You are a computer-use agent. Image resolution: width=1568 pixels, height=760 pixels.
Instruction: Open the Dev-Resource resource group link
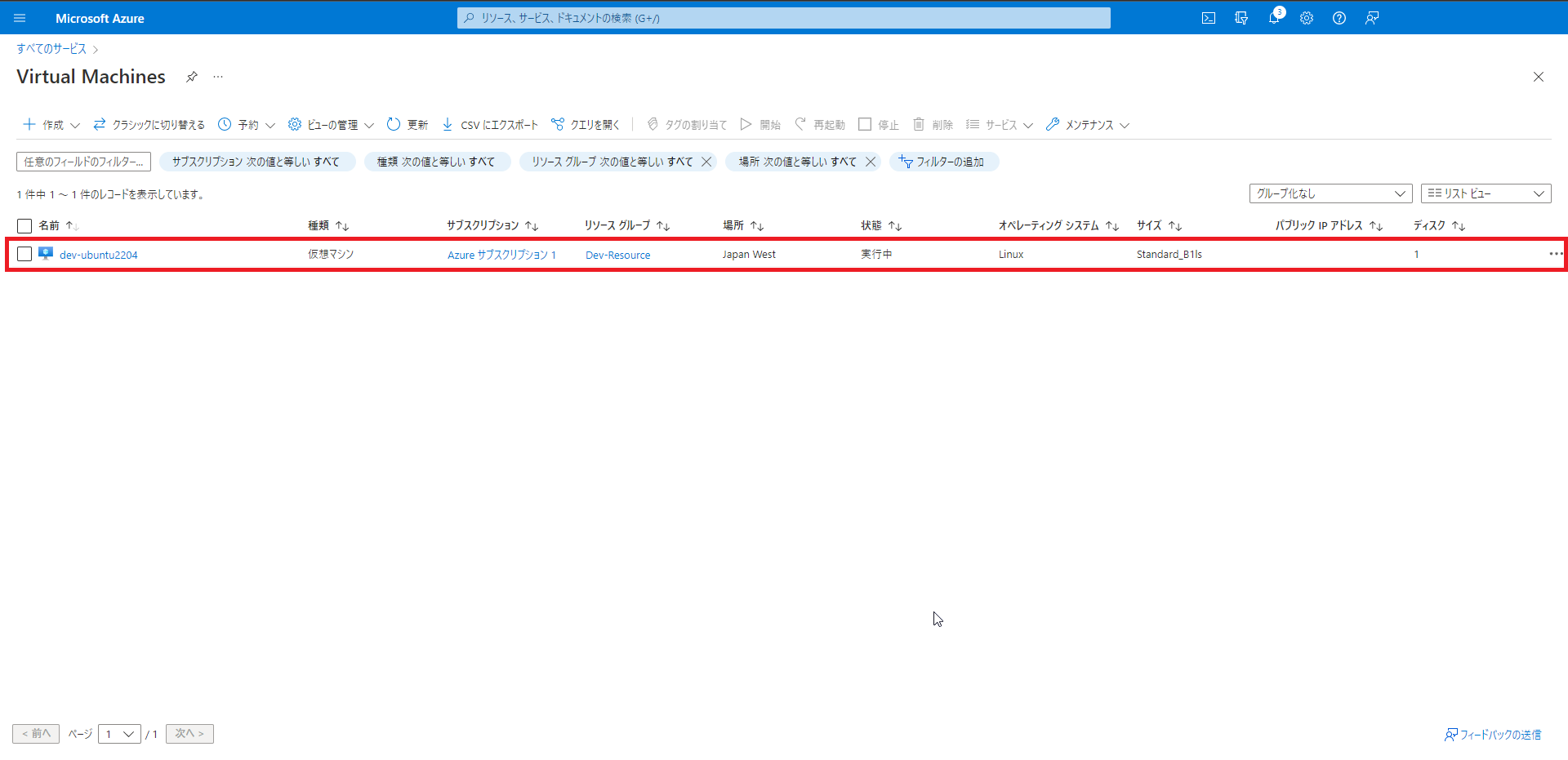(x=618, y=255)
